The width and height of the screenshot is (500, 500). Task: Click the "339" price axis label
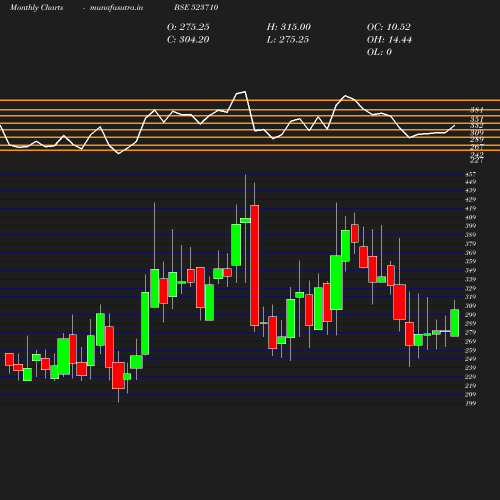pyautogui.click(x=471, y=279)
